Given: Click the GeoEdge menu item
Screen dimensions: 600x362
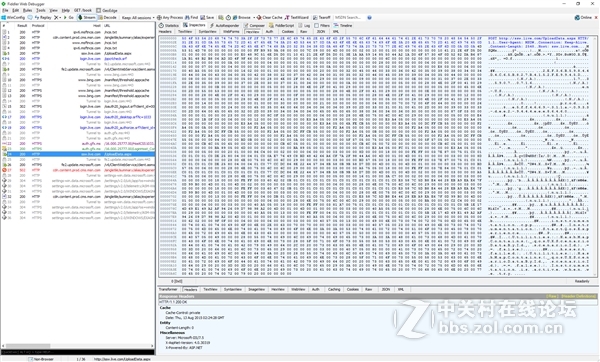Looking at the screenshot, I should click(x=107, y=10).
